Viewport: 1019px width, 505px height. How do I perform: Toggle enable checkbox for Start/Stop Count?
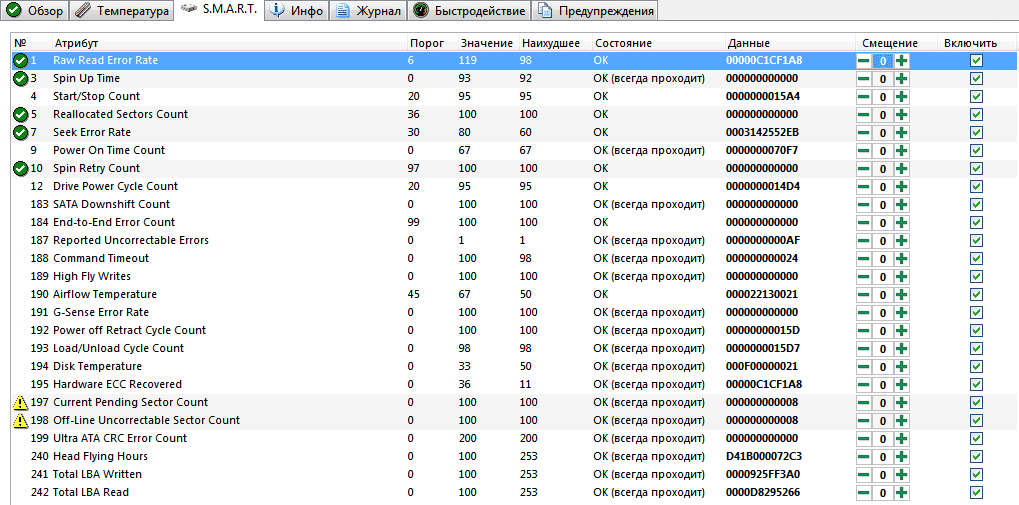point(976,97)
